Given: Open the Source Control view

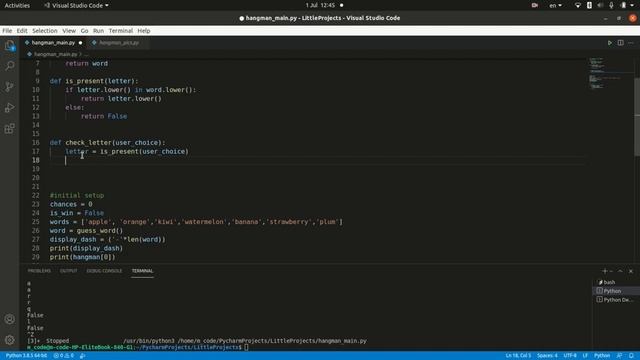Looking at the screenshot, I should pos(10,87).
